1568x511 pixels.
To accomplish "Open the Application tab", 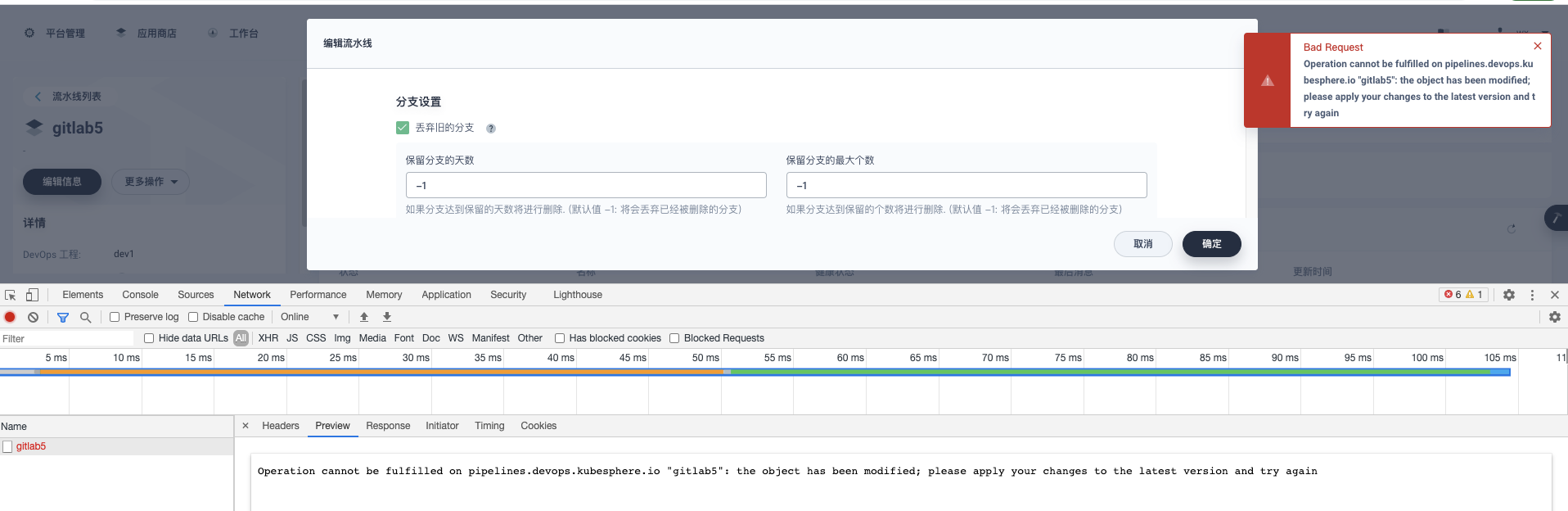I will (x=446, y=295).
